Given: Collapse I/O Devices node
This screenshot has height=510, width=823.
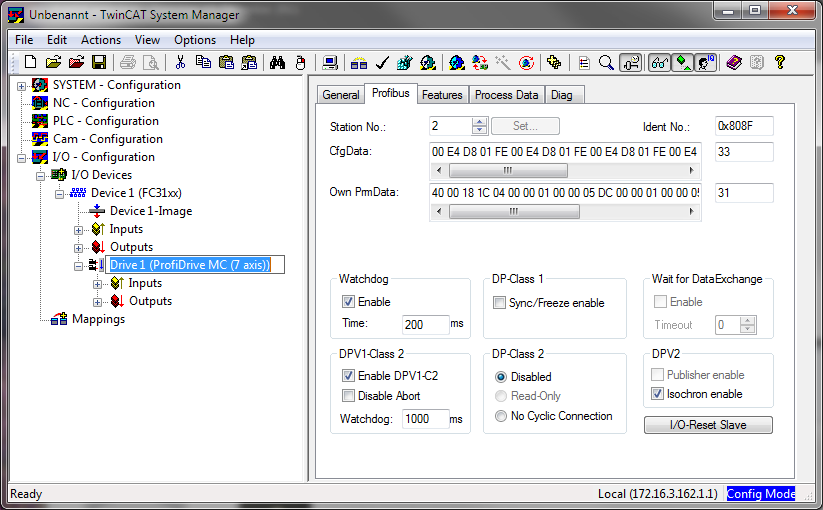Looking at the screenshot, I should coord(40,176).
